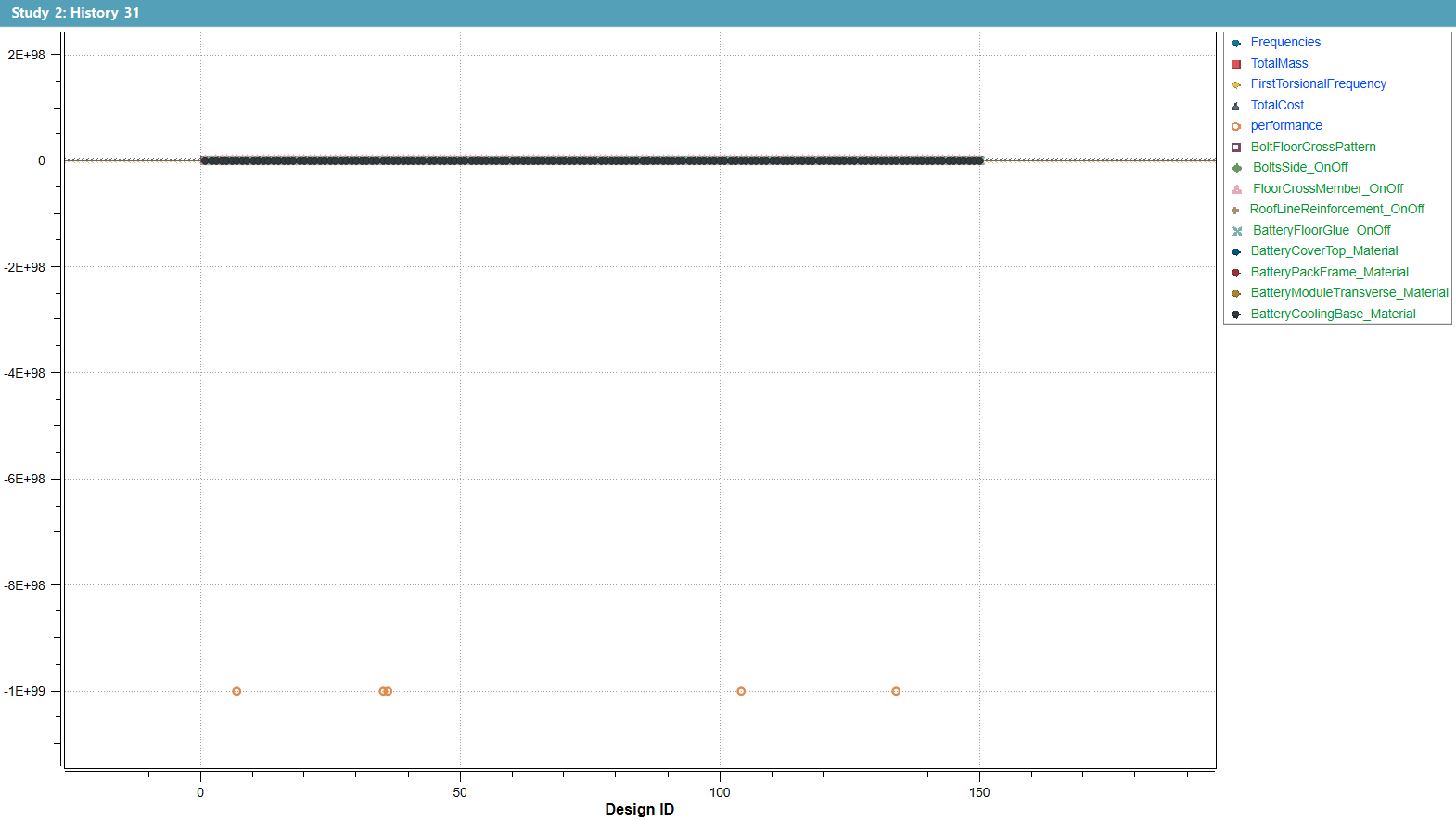The width and height of the screenshot is (1456, 821).
Task: Choose the BatteryPackFrame_Material legend label
Action: coord(1330,272)
